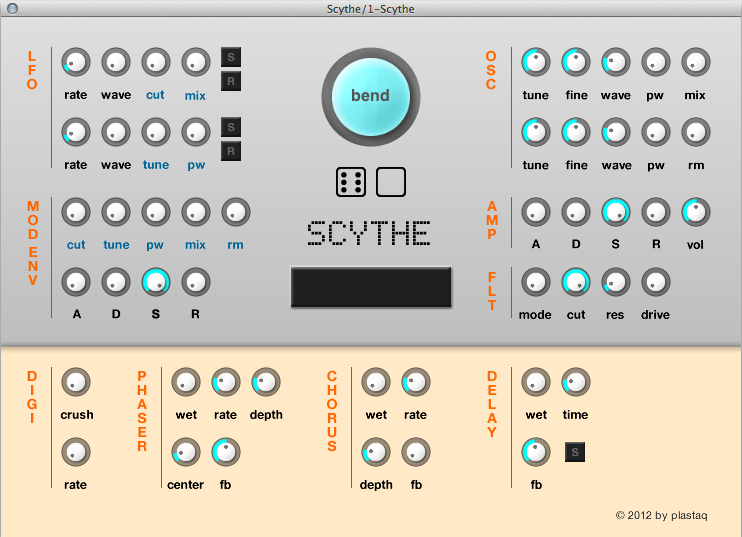Select the Chorus depth knob

pyautogui.click(x=376, y=452)
